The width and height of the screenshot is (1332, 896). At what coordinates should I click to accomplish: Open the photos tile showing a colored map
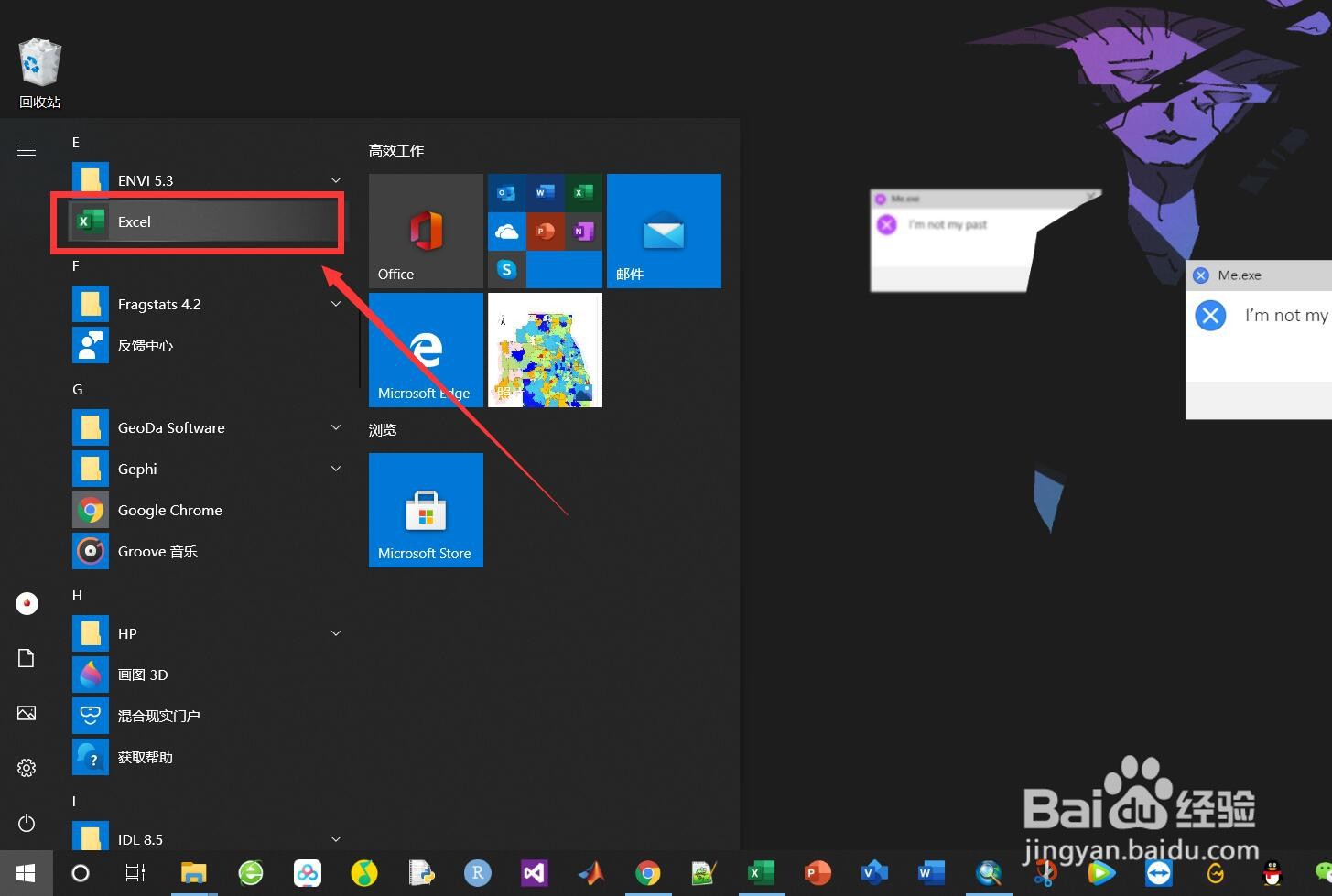(545, 350)
